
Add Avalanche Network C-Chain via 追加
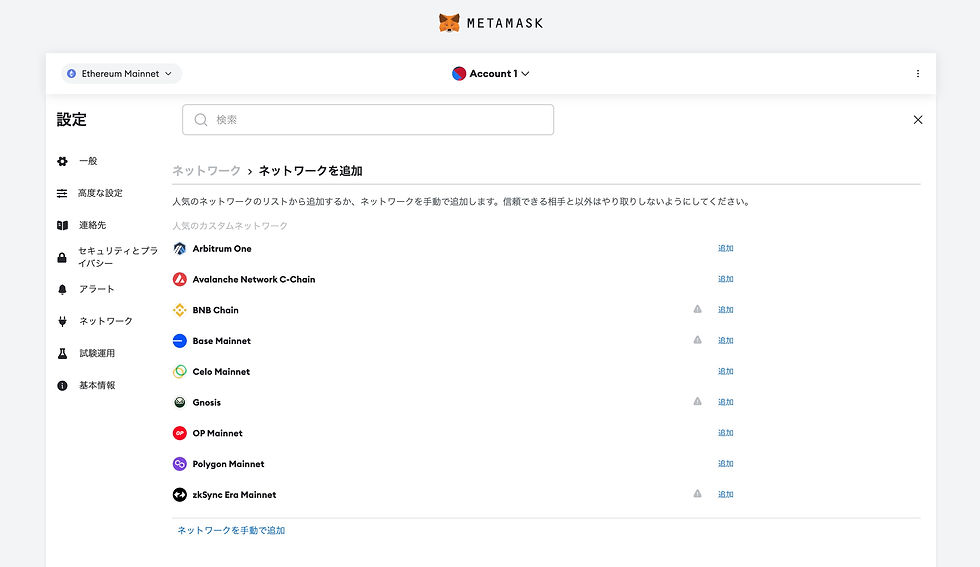click(x=725, y=279)
